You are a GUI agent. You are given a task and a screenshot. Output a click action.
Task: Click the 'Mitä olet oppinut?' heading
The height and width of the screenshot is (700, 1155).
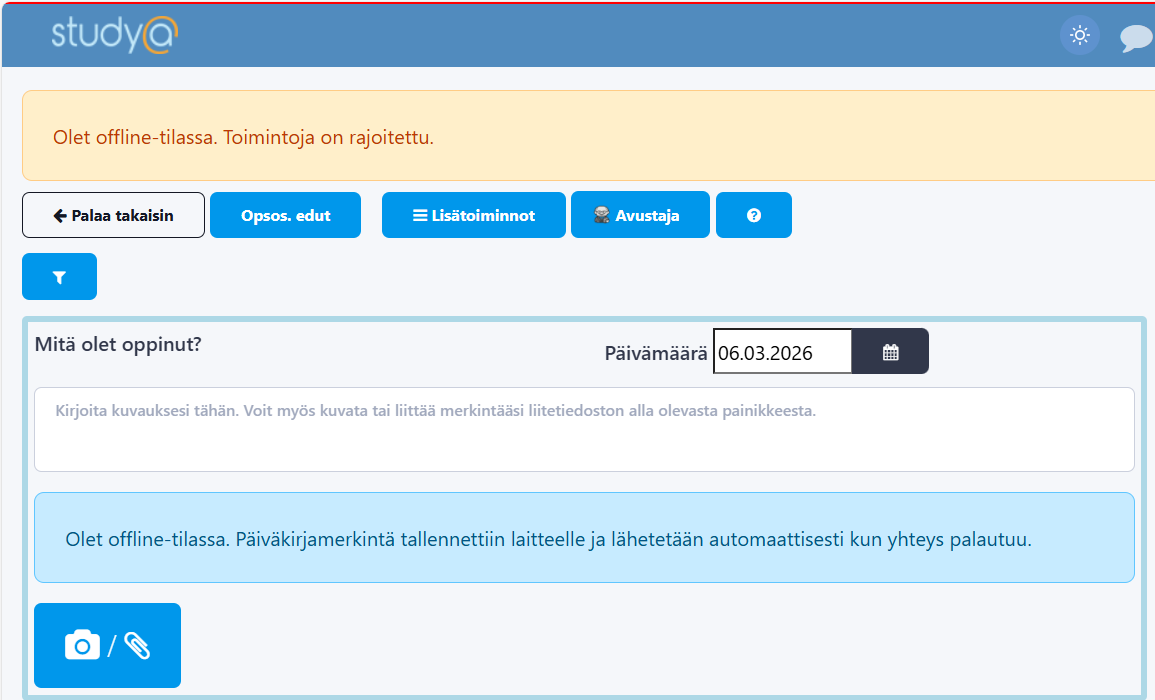click(118, 345)
